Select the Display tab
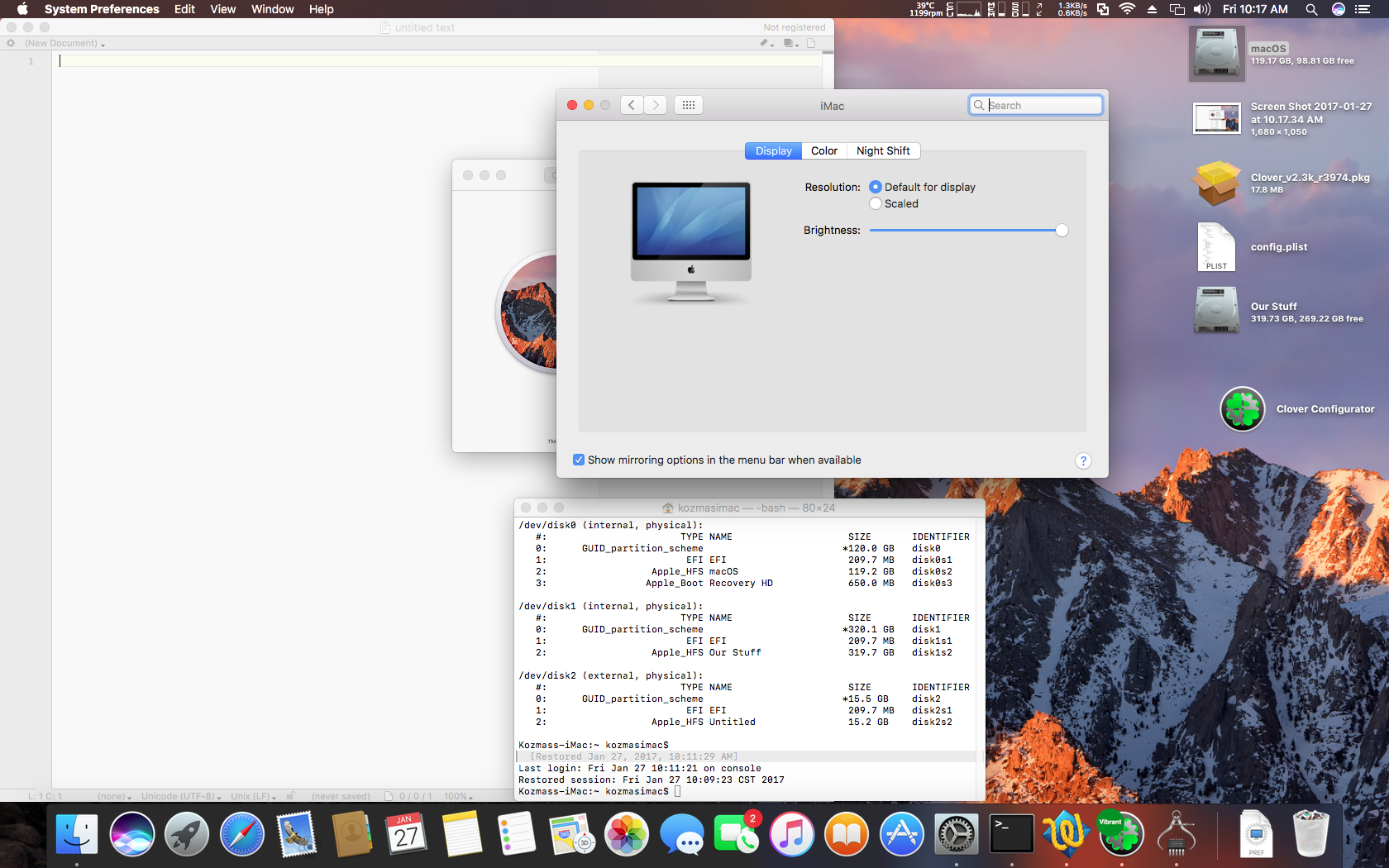 click(x=773, y=150)
